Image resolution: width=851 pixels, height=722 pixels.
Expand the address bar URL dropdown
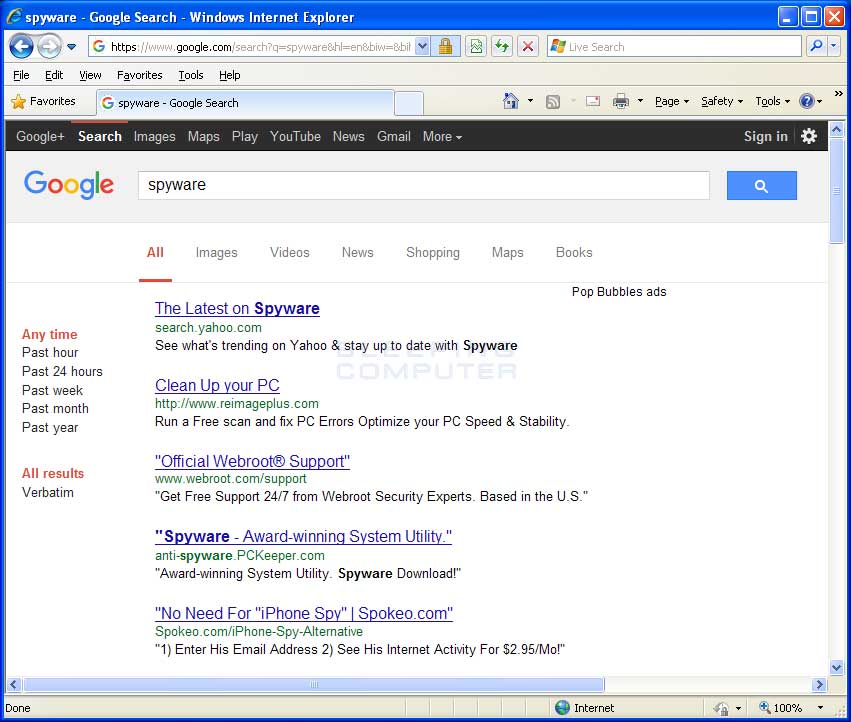(422, 47)
